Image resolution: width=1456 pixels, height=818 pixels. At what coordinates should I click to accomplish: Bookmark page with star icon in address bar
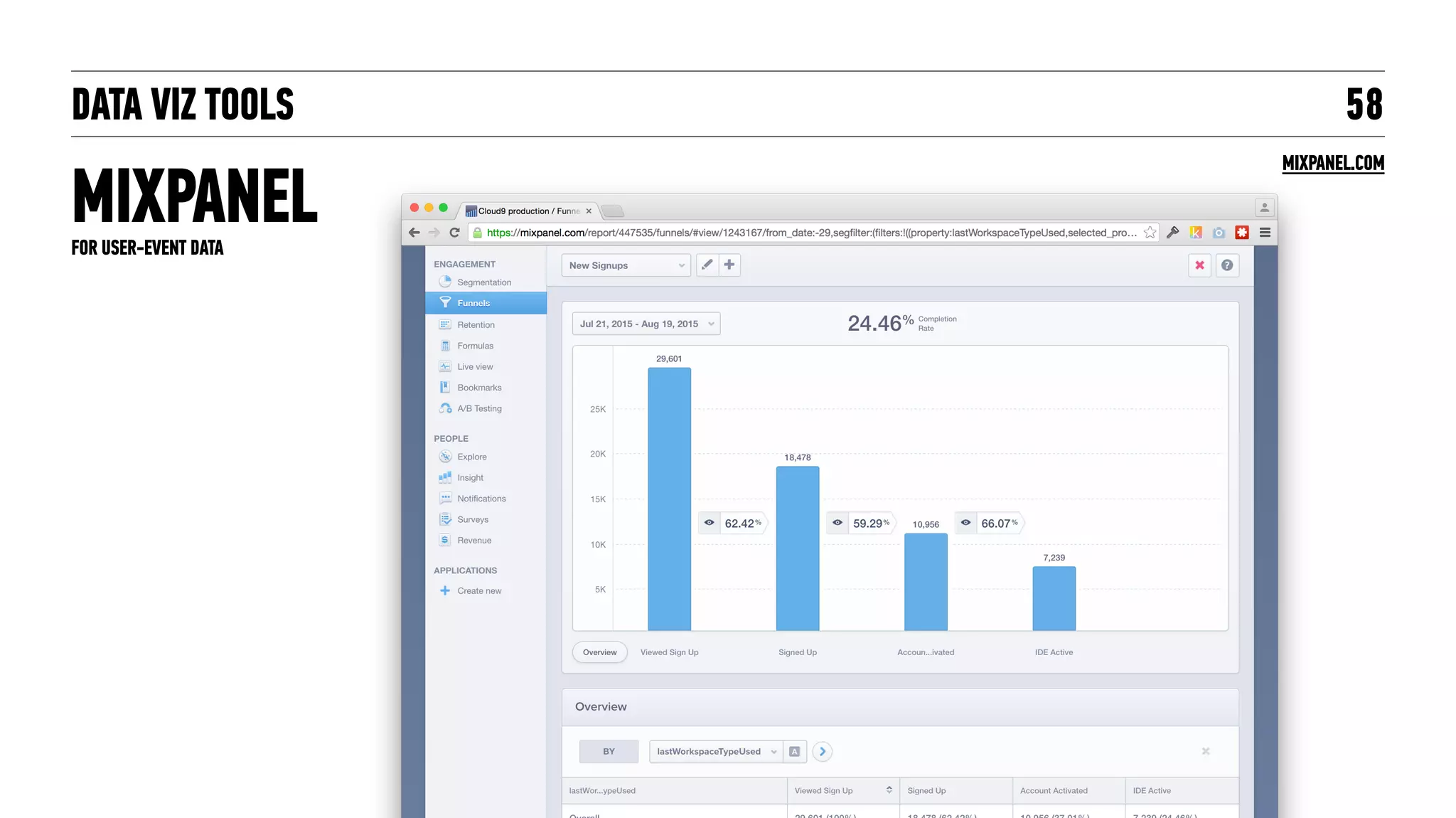(1150, 233)
